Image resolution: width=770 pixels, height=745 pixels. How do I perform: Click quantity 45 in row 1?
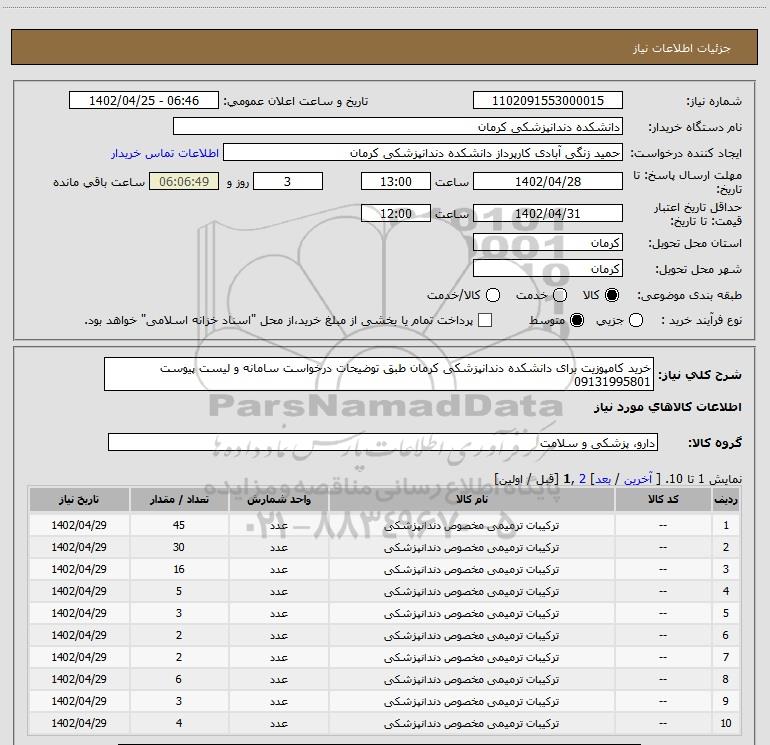tap(179, 525)
